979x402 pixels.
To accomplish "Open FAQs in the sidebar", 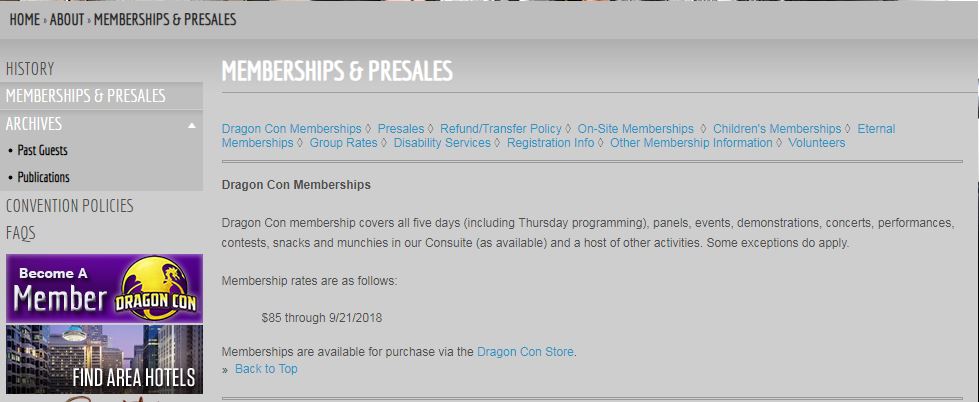I will point(21,233).
